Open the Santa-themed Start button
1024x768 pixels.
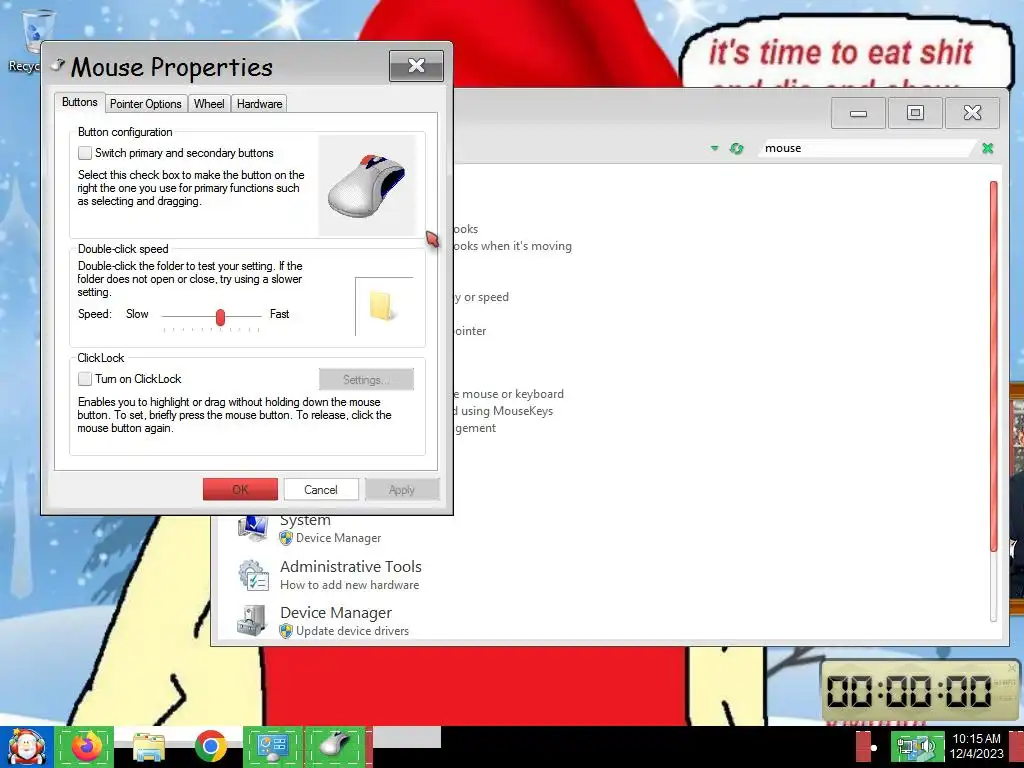(26, 747)
